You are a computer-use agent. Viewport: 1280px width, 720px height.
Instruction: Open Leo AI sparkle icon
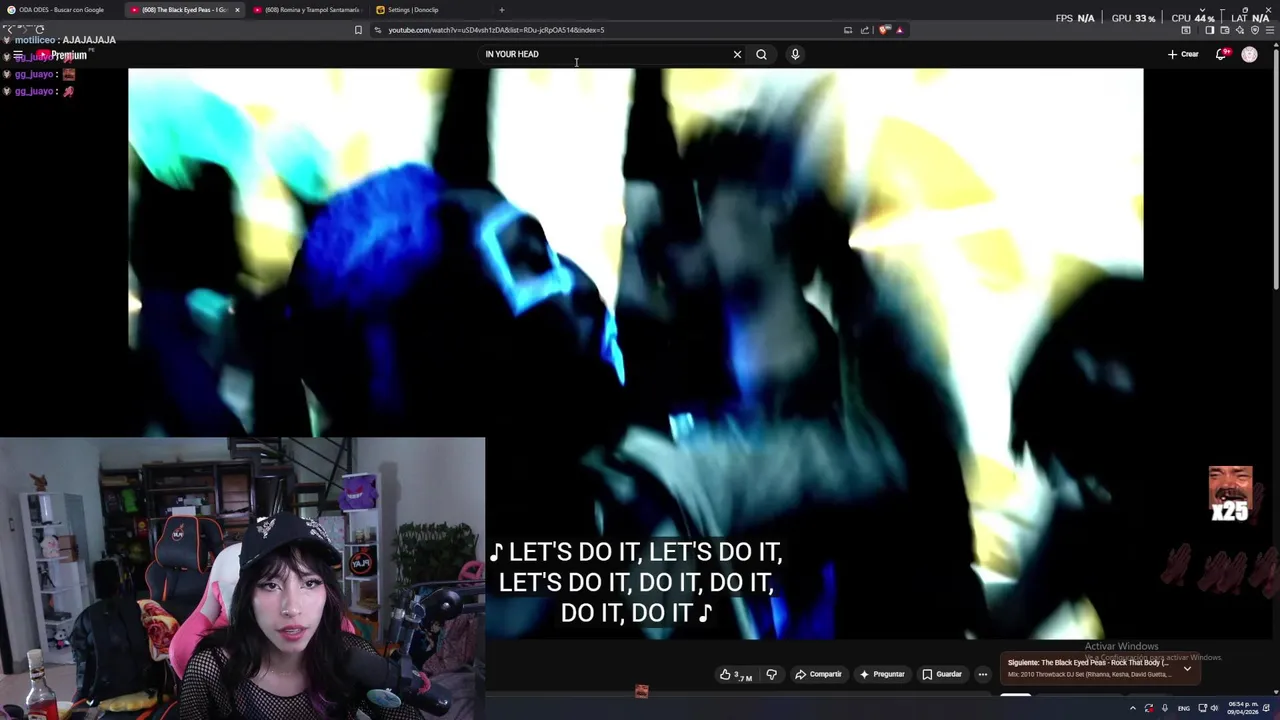[x=1239, y=30]
